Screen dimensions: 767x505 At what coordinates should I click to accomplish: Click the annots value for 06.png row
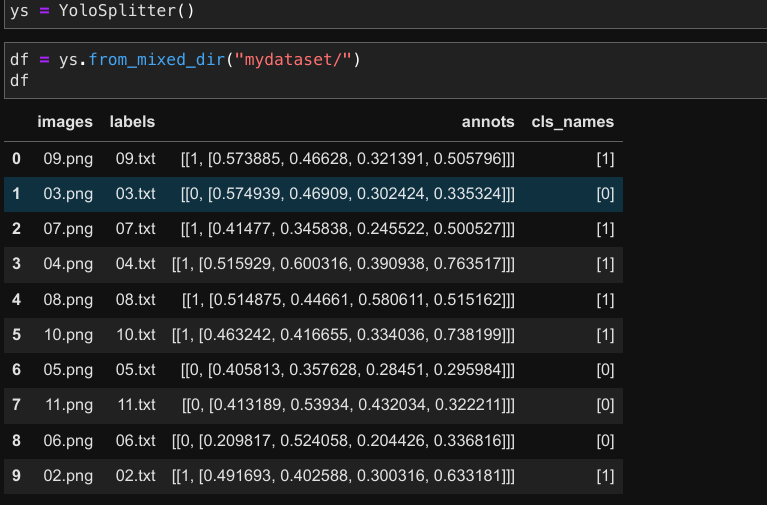tap(344, 440)
